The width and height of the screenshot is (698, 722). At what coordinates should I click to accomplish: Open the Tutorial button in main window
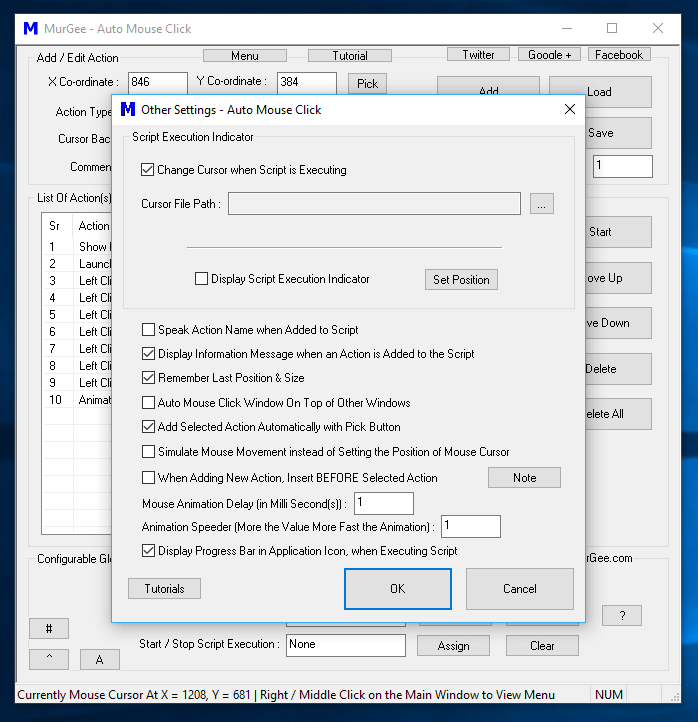pyautogui.click(x=350, y=56)
